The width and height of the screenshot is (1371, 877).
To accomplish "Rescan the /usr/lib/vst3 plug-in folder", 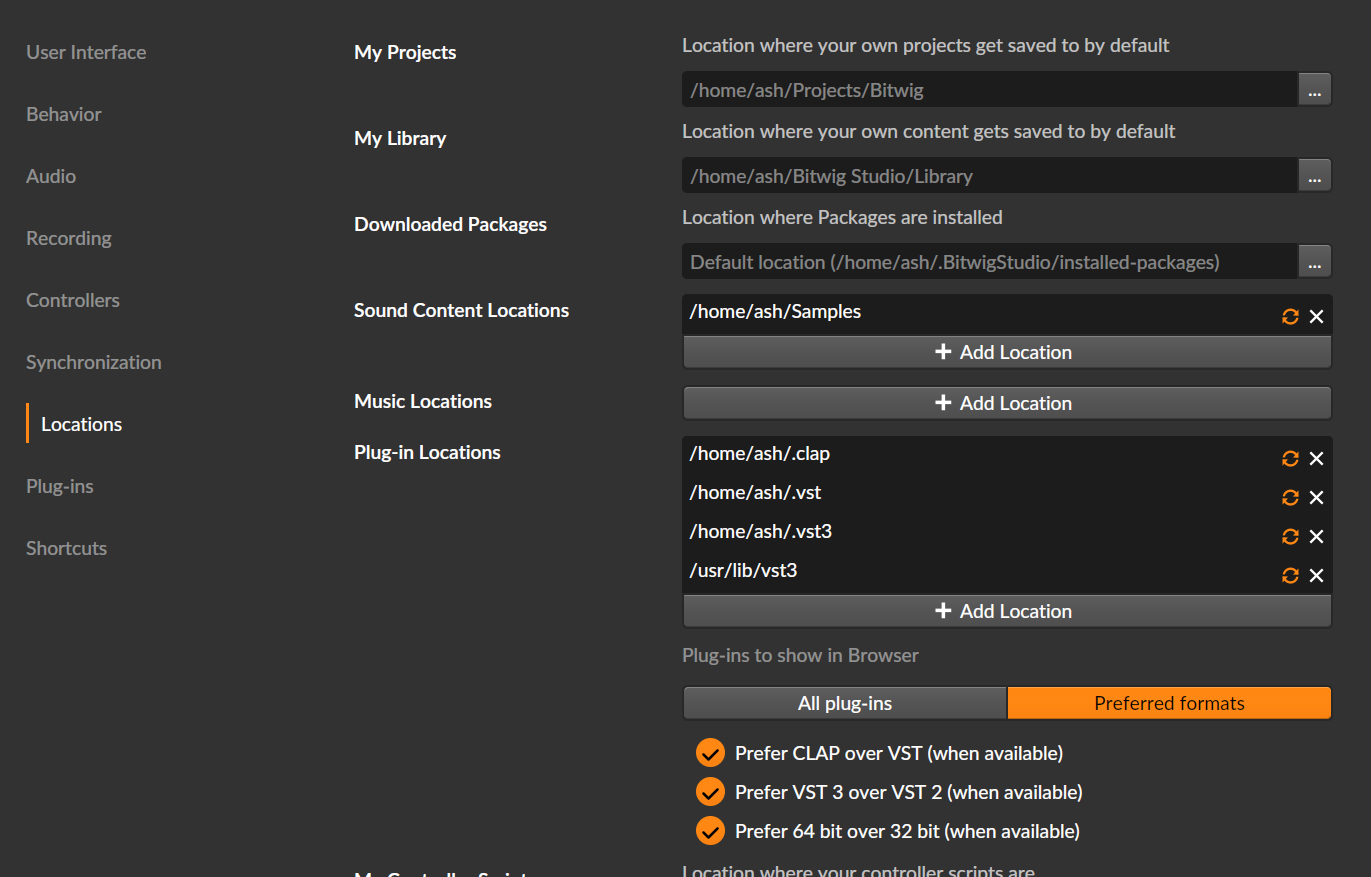I will point(1290,575).
